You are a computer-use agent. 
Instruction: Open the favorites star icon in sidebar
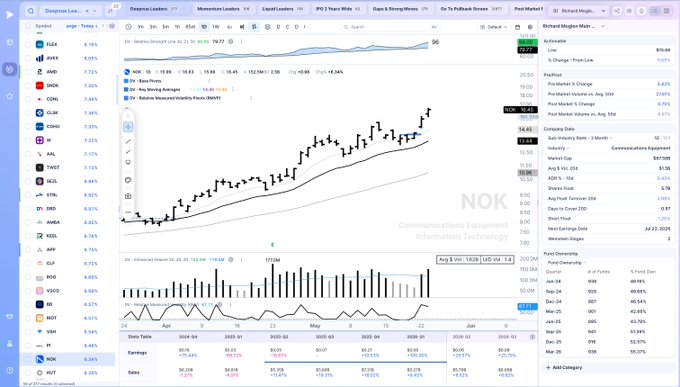click(10, 96)
